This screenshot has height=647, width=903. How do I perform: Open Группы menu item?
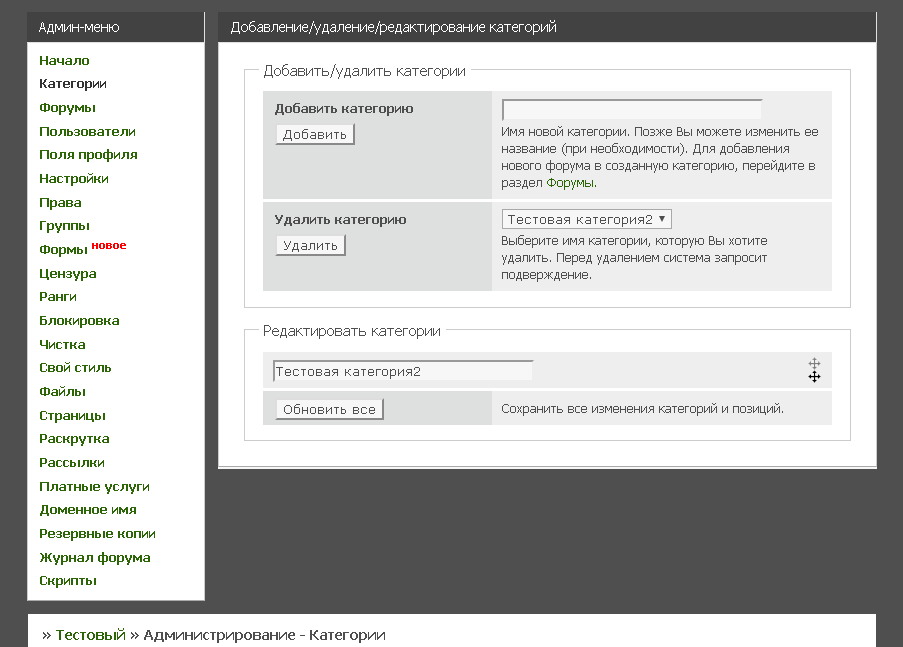[64, 226]
